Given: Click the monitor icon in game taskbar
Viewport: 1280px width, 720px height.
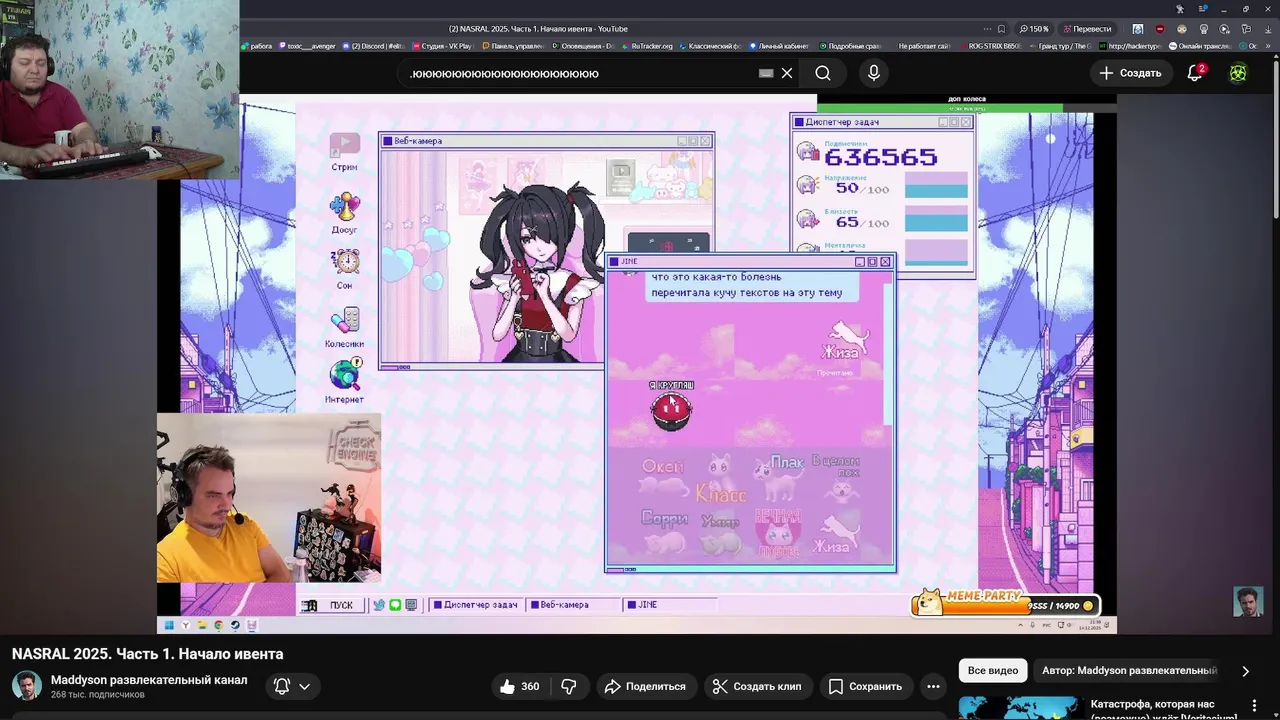Looking at the screenshot, I should (411, 605).
